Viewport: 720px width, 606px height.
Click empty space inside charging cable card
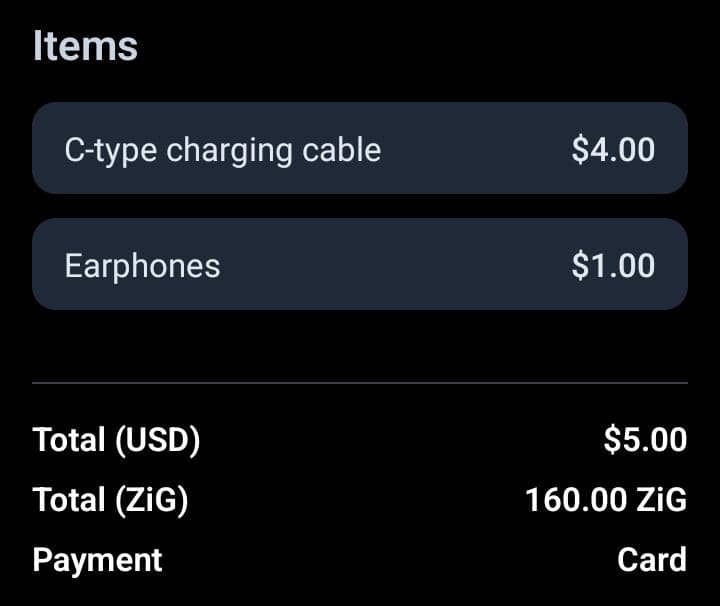click(475, 149)
